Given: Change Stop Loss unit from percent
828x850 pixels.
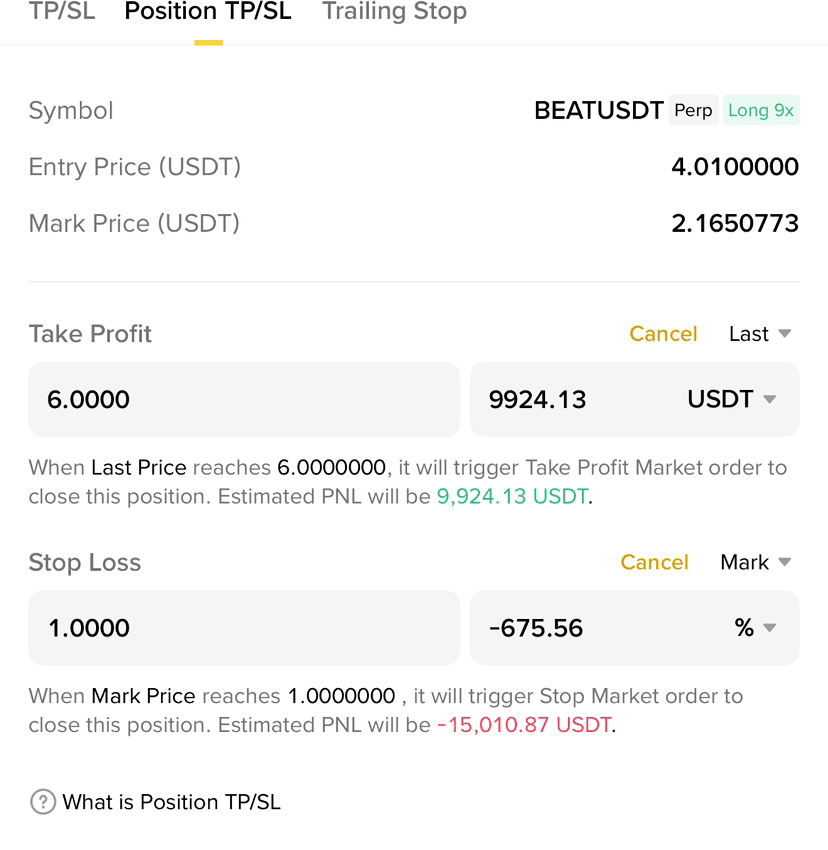Looking at the screenshot, I should (755, 628).
